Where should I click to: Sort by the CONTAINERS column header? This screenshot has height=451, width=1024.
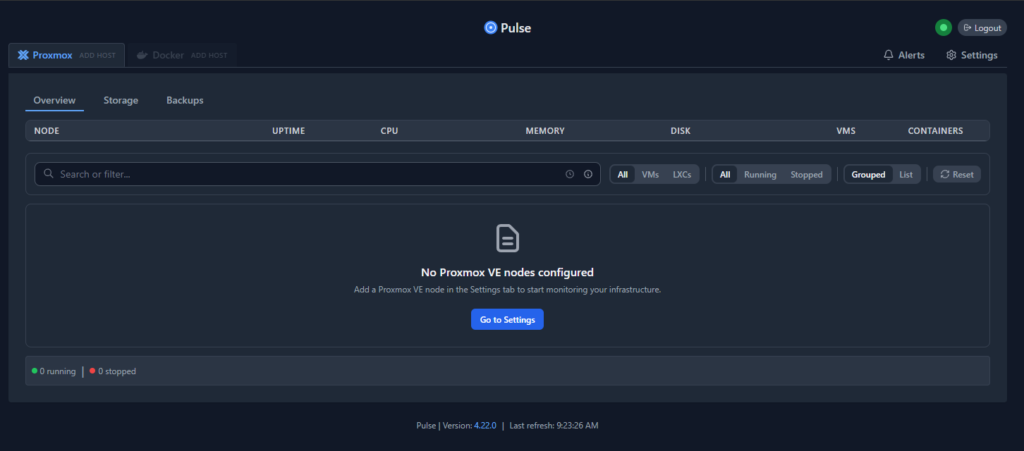935,131
